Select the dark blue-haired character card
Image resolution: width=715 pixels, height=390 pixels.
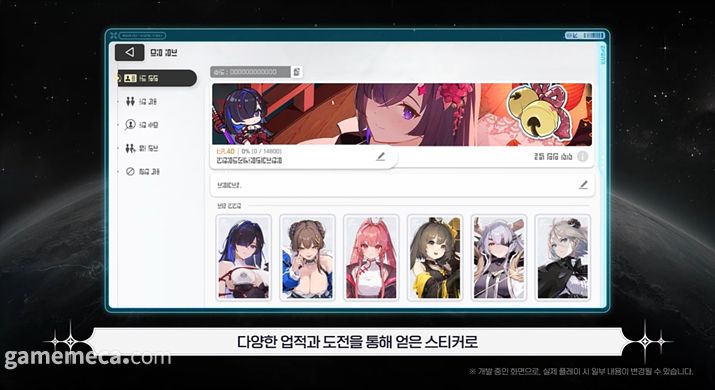point(244,258)
